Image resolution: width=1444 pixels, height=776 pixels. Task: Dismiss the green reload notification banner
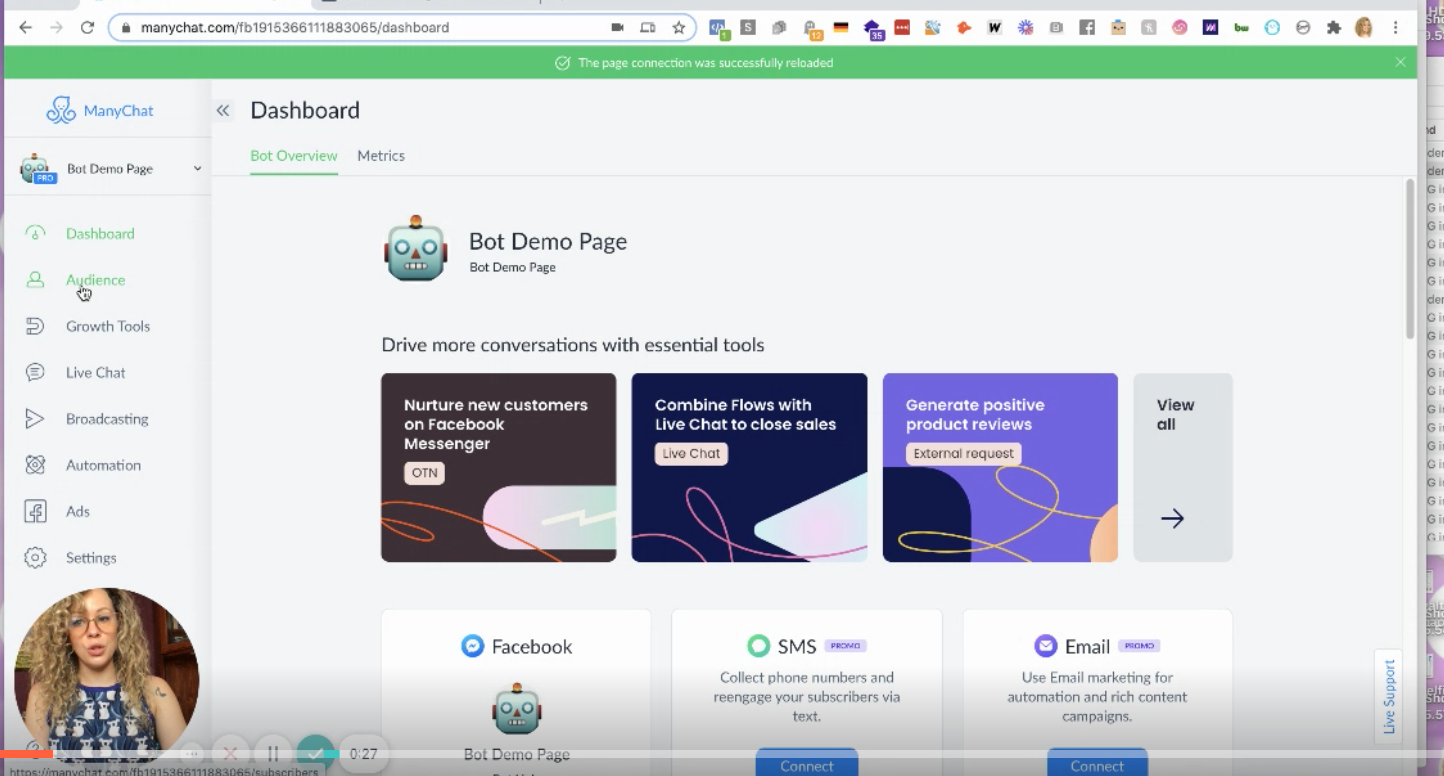[1400, 62]
